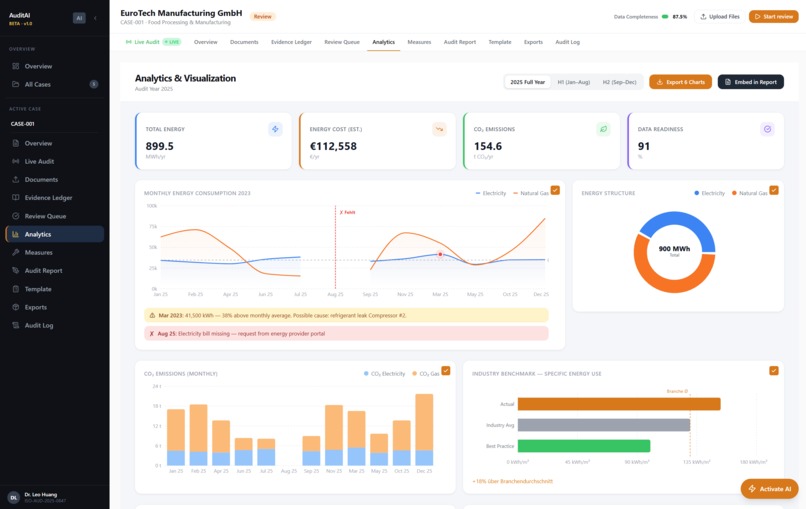Image resolution: width=806 pixels, height=509 pixels.
Task: Click the All Cases count badge
Action: (x=94, y=84)
